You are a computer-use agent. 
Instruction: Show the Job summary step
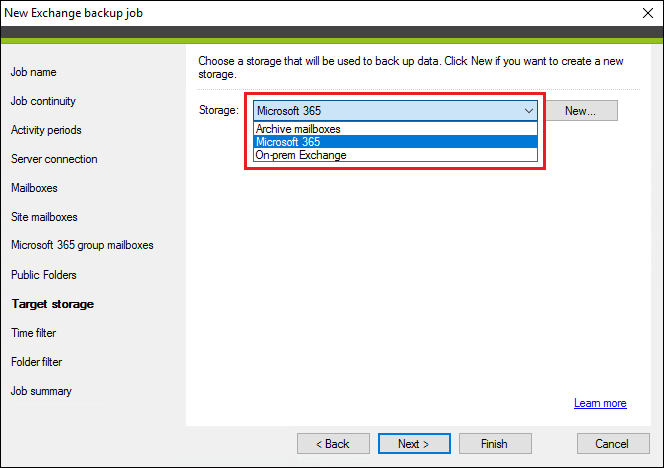(41, 391)
